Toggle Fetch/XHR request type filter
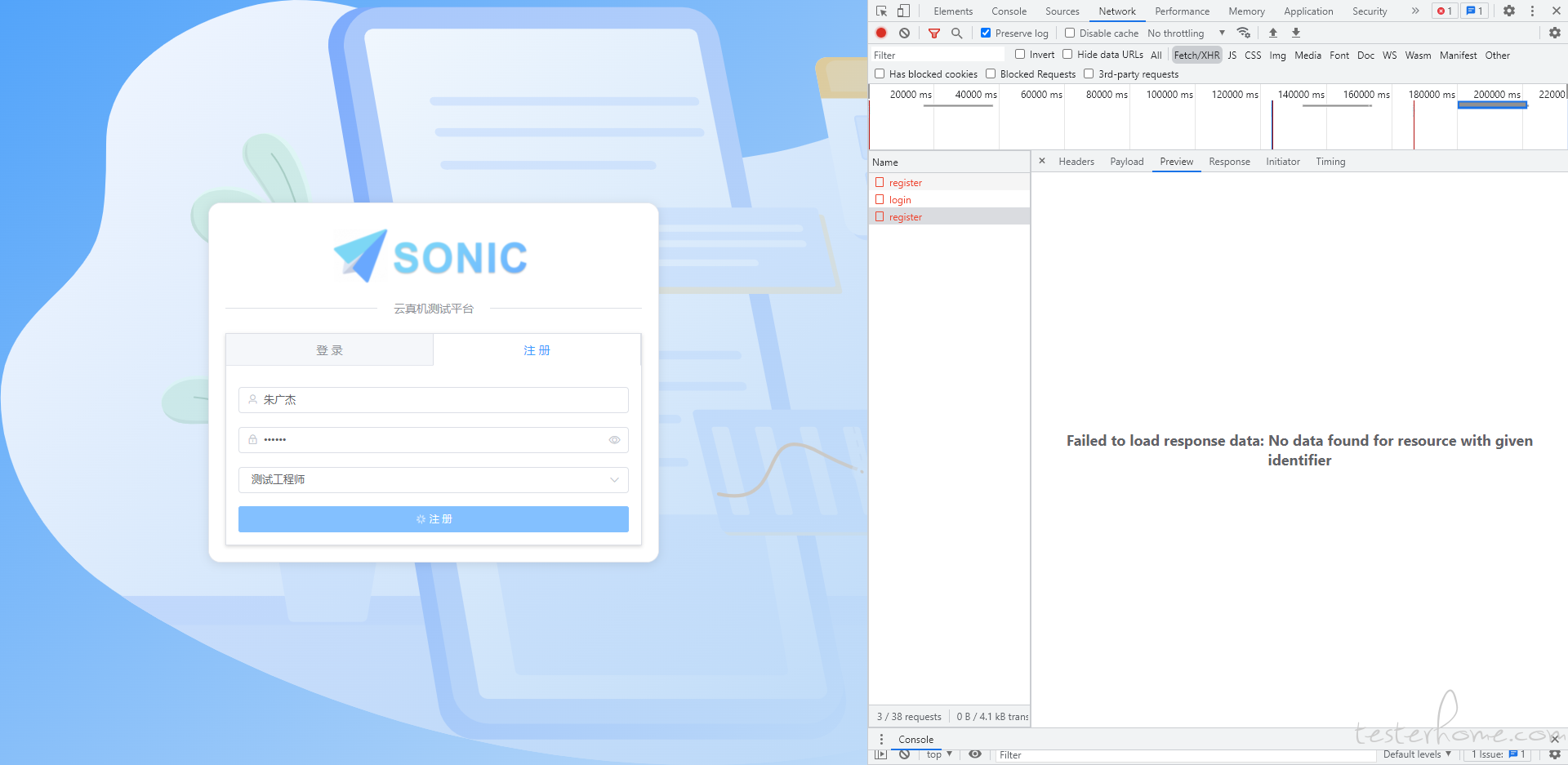 [1196, 55]
